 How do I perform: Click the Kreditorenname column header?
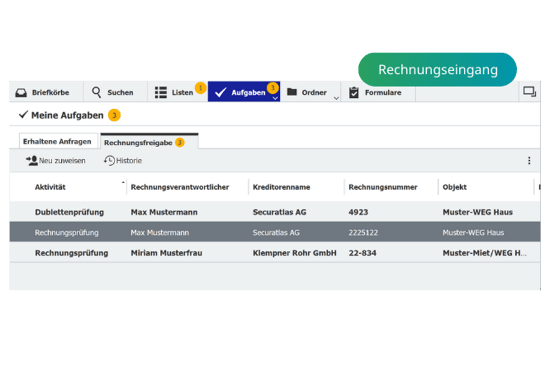tap(281, 187)
